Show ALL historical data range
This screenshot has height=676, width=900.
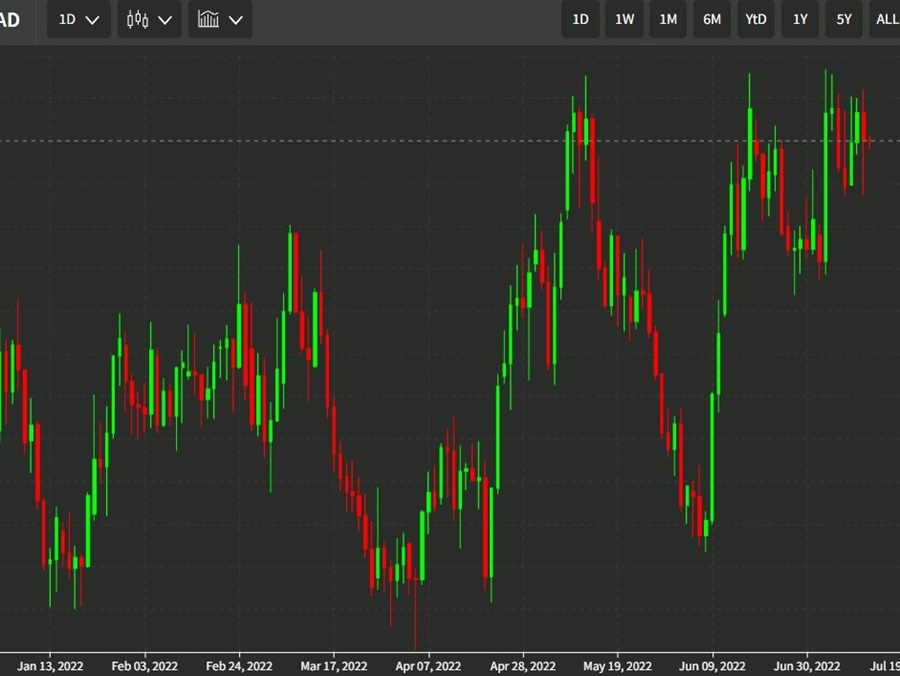click(x=885, y=20)
